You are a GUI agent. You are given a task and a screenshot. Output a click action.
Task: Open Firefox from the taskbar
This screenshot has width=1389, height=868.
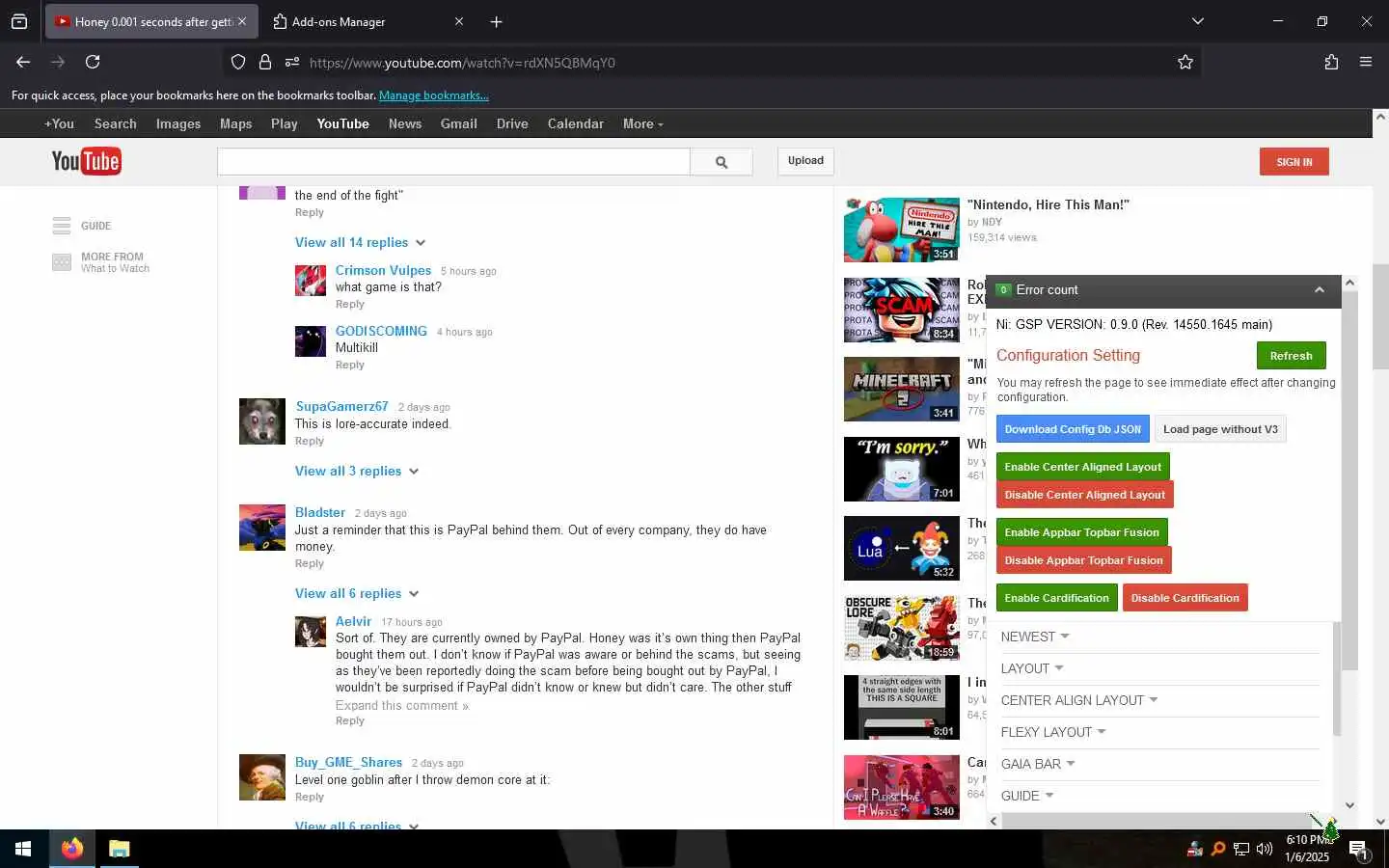coord(72,849)
